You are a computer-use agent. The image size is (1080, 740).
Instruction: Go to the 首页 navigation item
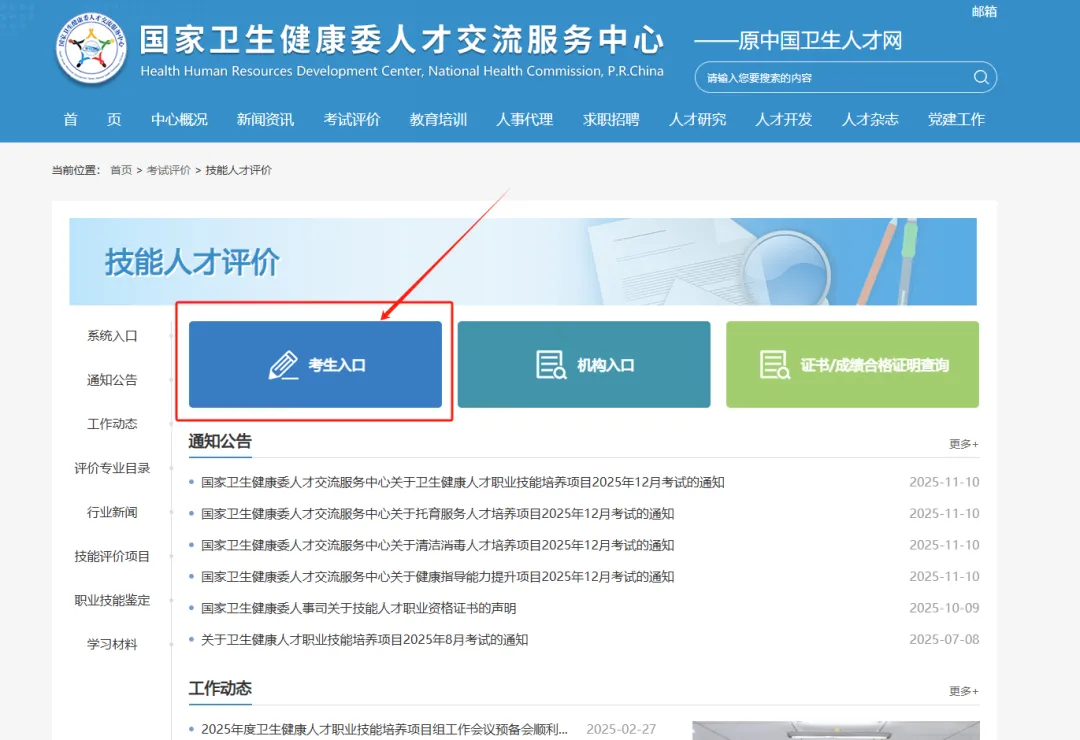[x=92, y=119]
